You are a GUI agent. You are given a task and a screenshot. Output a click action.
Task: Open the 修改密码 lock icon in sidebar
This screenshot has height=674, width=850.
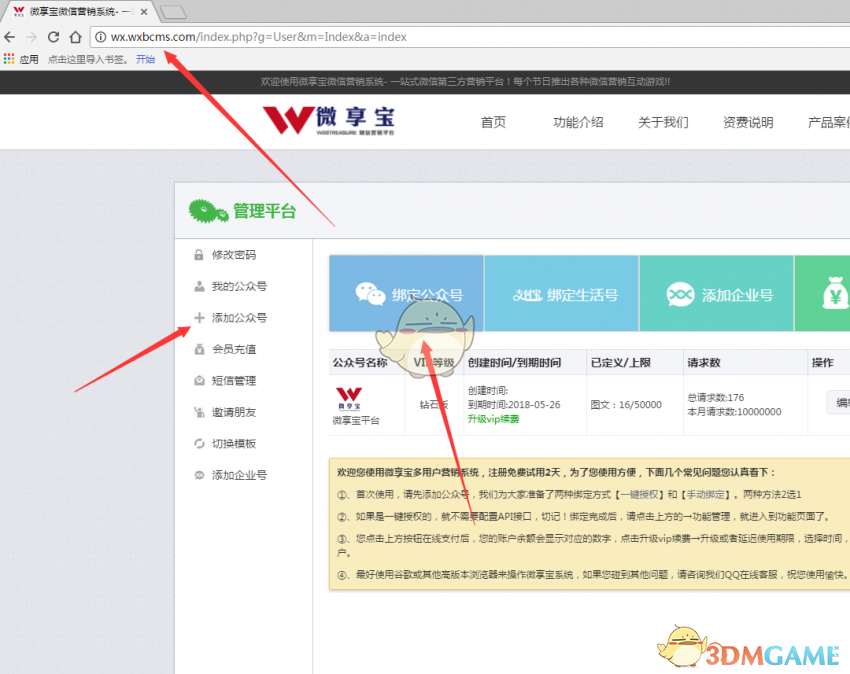198,255
